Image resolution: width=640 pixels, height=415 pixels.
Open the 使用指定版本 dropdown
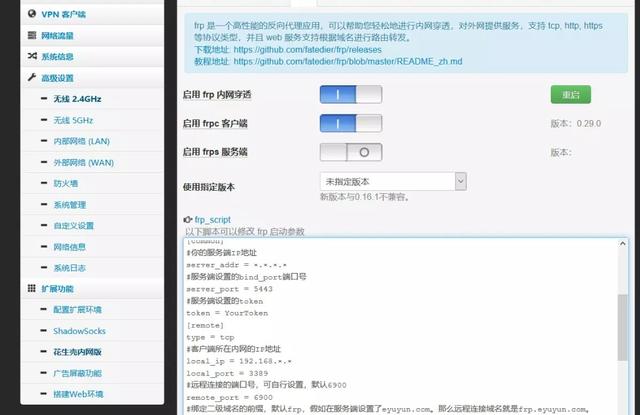tap(392, 182)
